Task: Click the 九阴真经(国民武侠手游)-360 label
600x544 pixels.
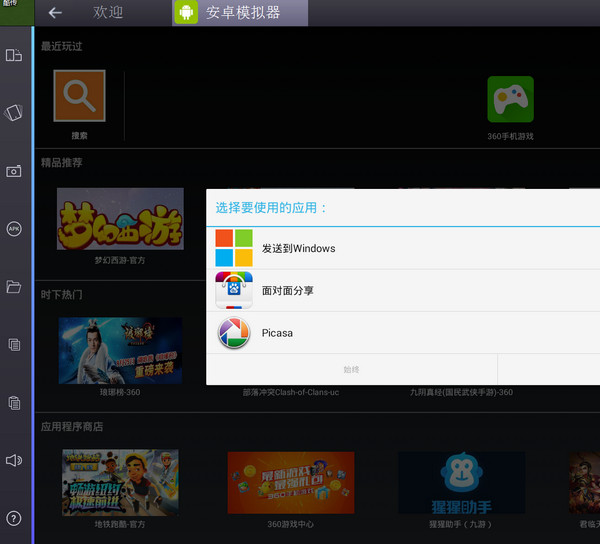Action: [461, 393]
